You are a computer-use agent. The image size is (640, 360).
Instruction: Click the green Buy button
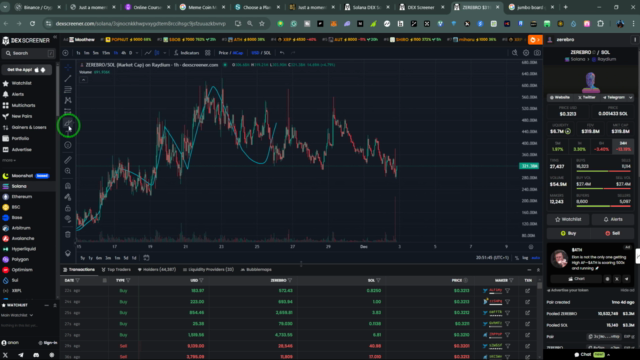click(568, 233)
